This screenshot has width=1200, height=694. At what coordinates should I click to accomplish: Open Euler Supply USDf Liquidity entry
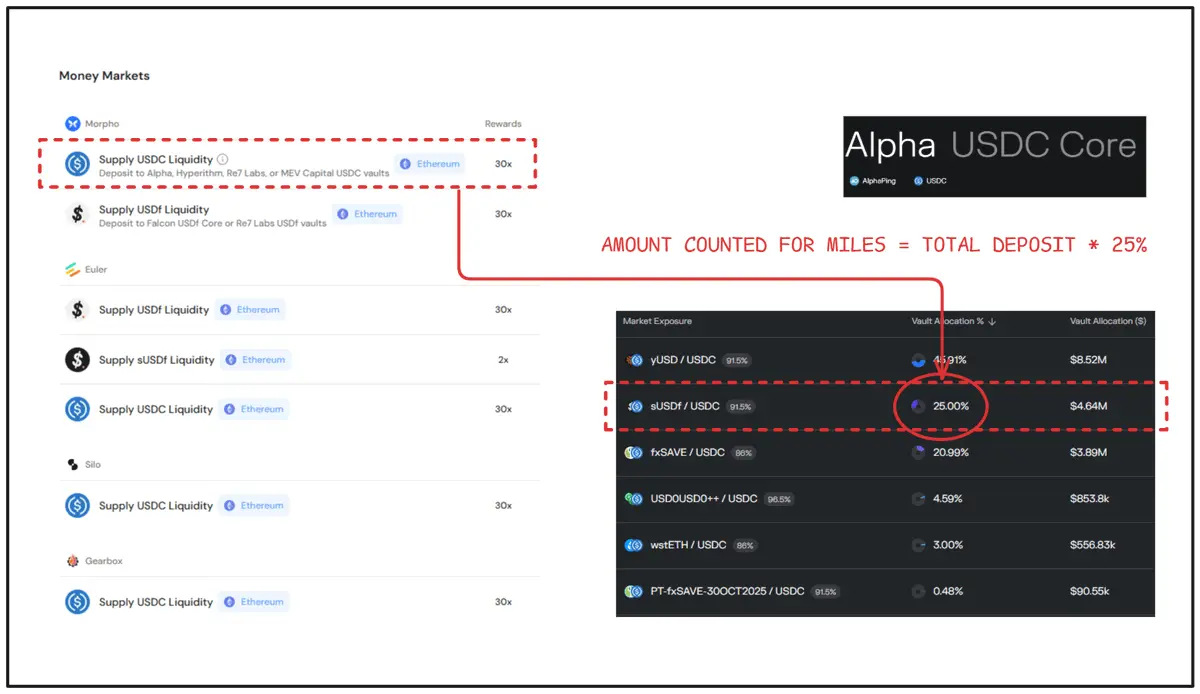pos(154,310)
